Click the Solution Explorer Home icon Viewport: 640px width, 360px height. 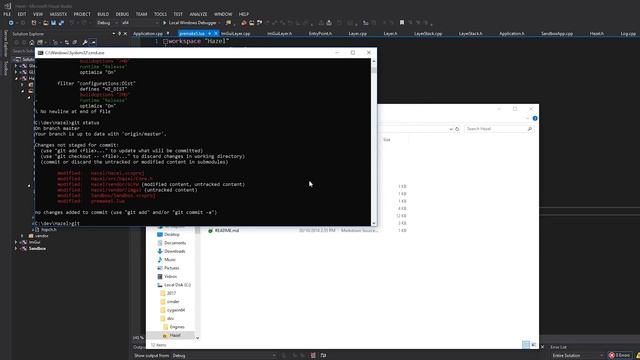click(31, 42)
